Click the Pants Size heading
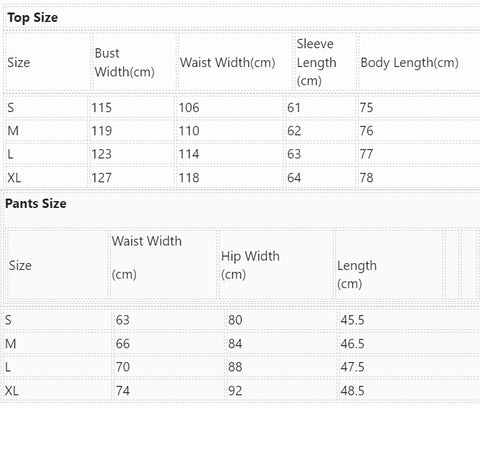 [36, 203]
